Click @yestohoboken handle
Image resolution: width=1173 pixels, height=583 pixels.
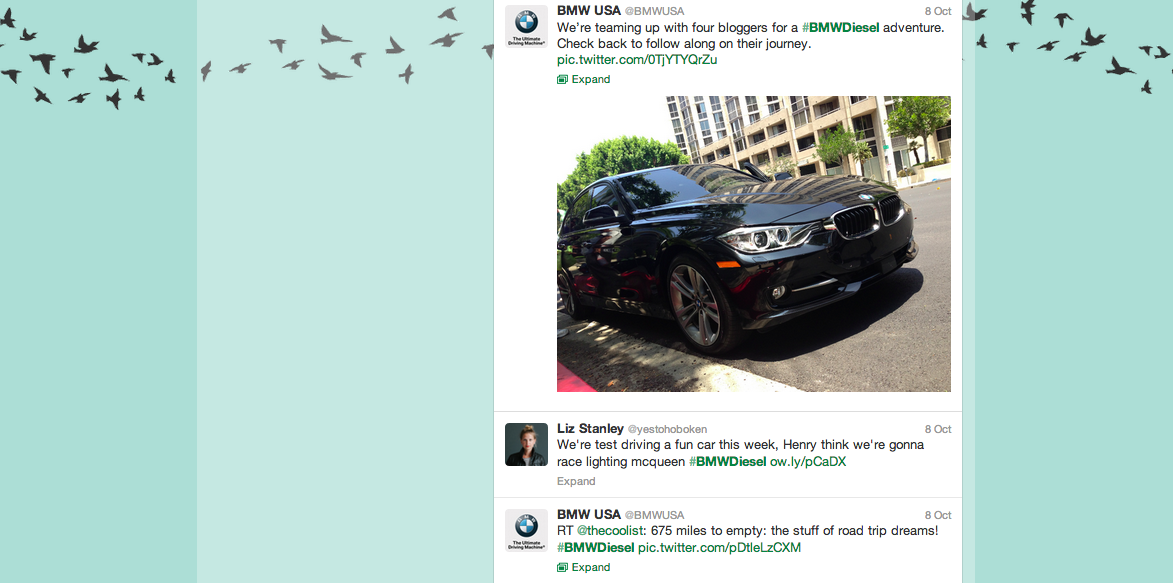tap(667, 430)
